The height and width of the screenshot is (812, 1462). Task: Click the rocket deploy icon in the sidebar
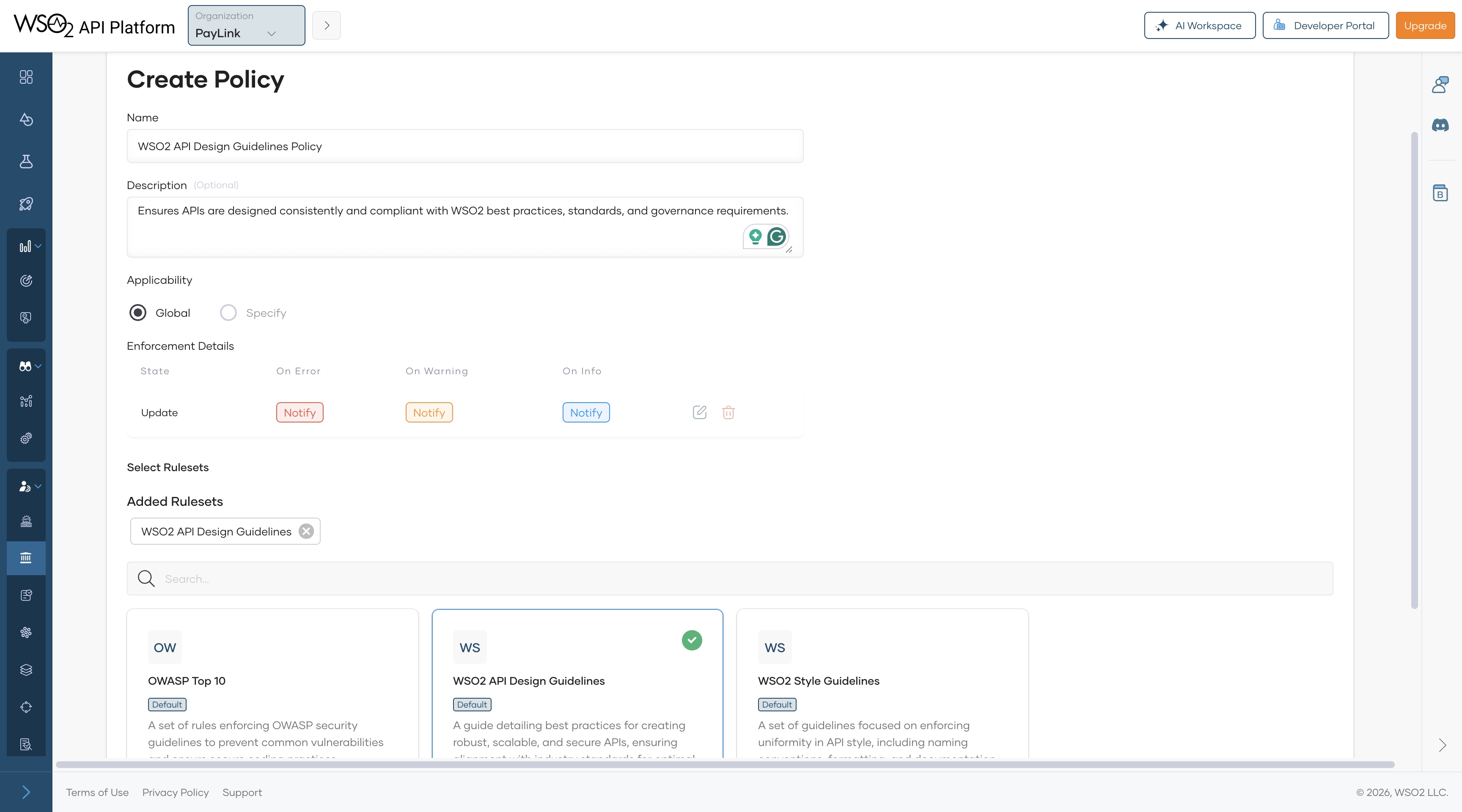pos(26,204)
